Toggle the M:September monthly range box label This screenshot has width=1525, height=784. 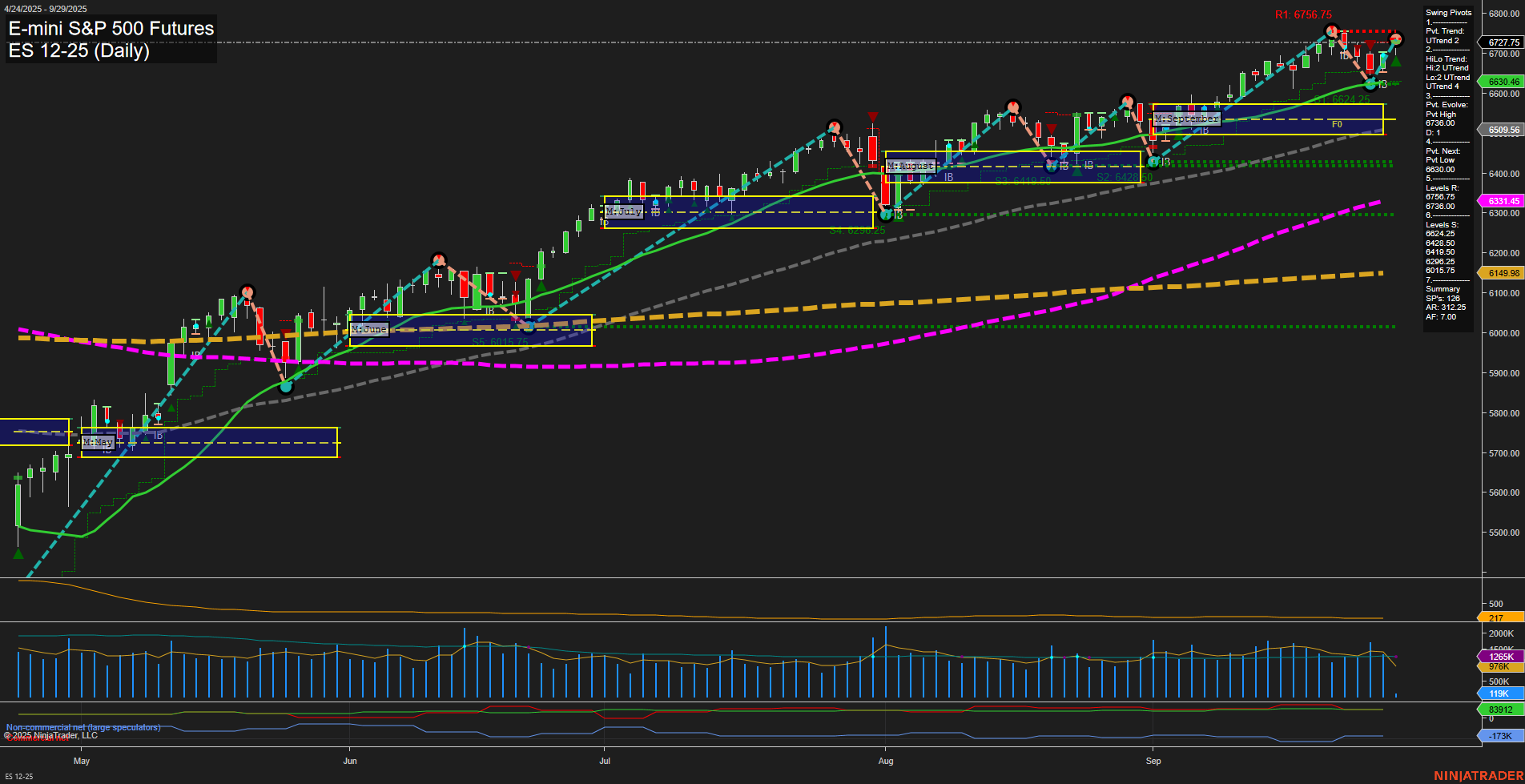(x=1186, y=118)
